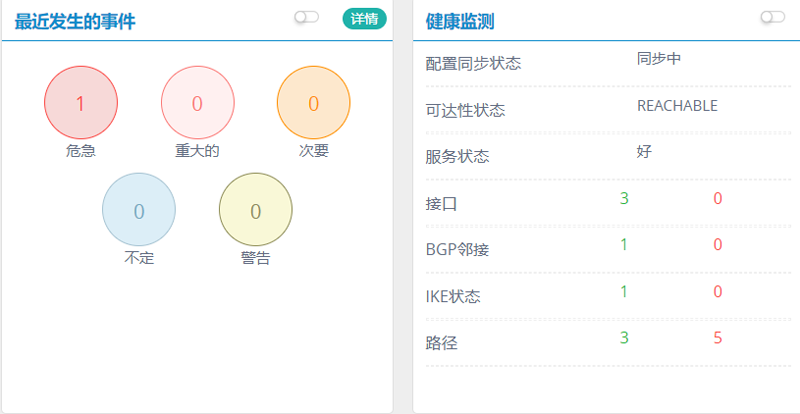This screenshot has width=800, height=414.
Task: Click the 健康监测 panel title
Action: pos(459,20)
